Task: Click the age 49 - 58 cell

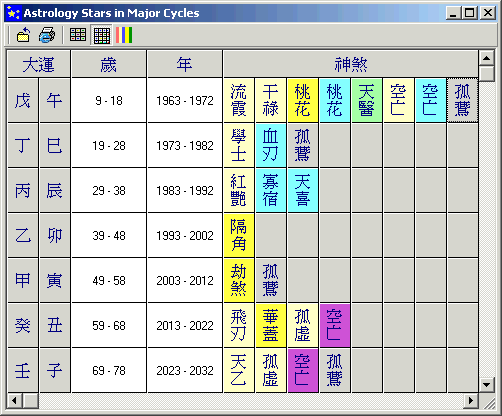Action: [109, 280]
